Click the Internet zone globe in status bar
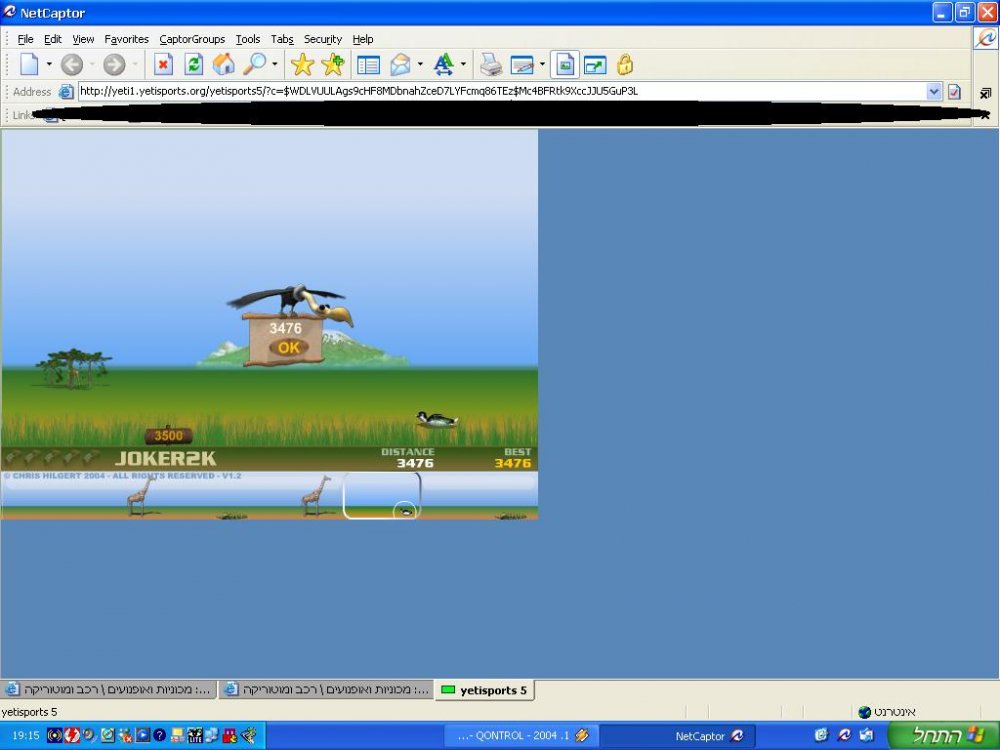 (x=865, y=712)
